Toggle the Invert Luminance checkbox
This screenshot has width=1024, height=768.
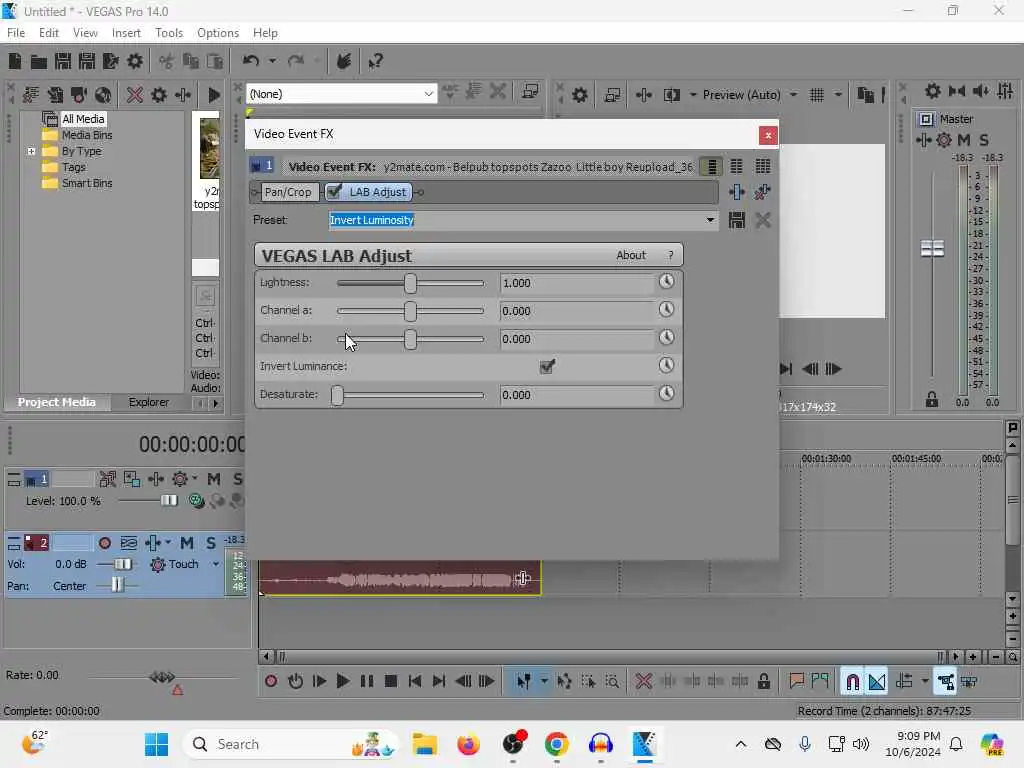547,366
